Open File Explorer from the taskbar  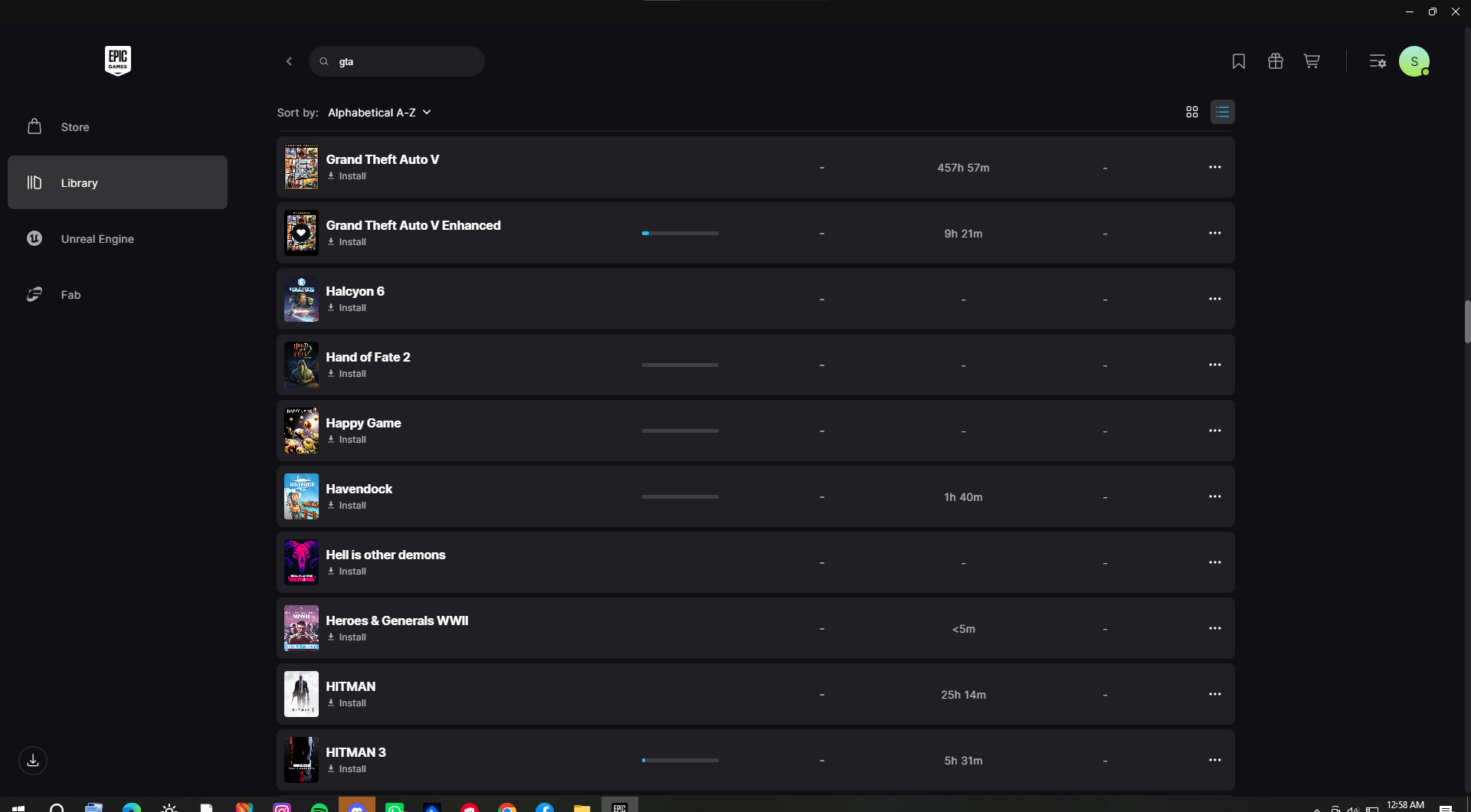tap(582, 807)
